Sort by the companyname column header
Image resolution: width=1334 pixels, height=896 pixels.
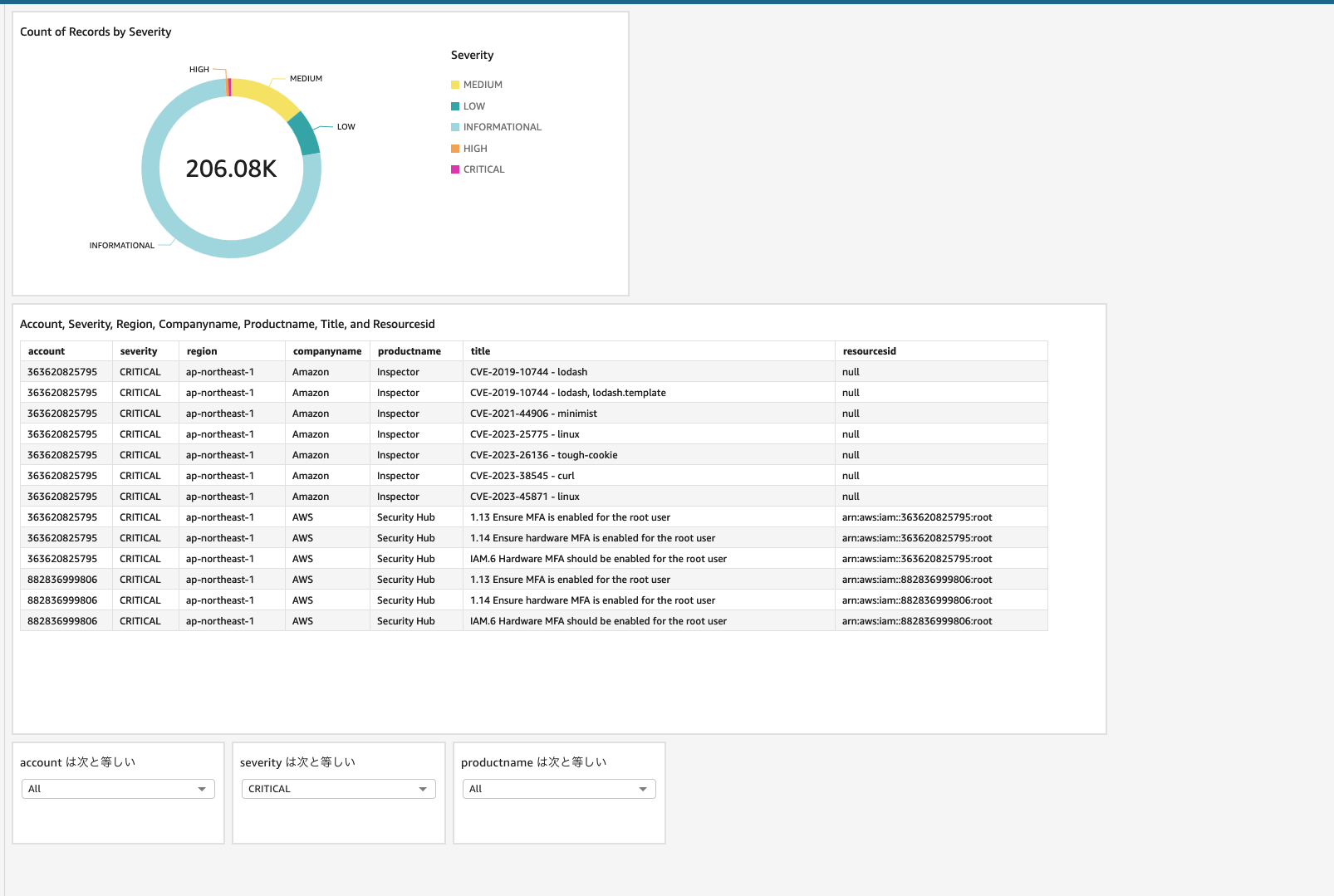point(328,351)
